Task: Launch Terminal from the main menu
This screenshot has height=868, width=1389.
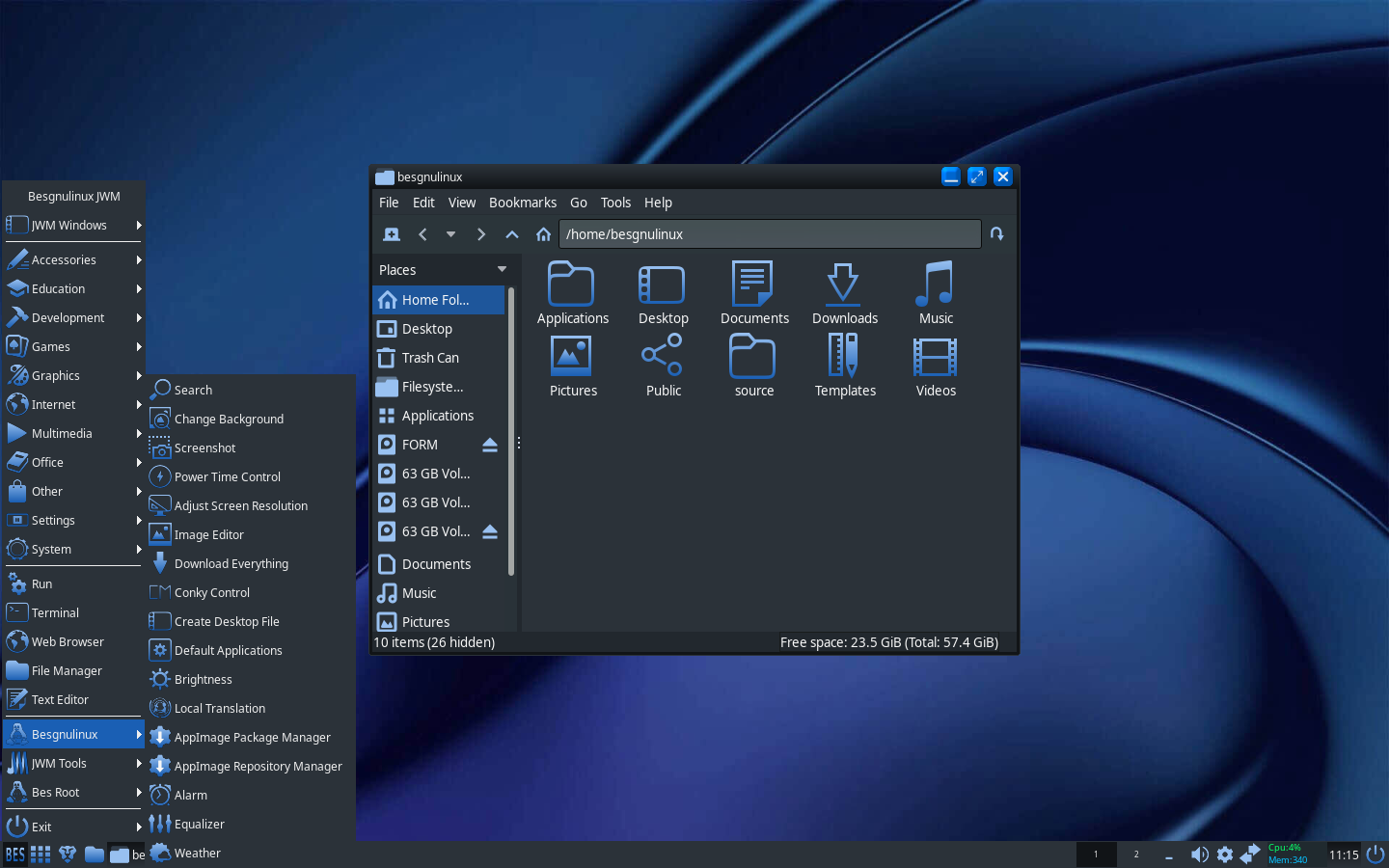Action: pyautogui.click(x=74, y=612)
